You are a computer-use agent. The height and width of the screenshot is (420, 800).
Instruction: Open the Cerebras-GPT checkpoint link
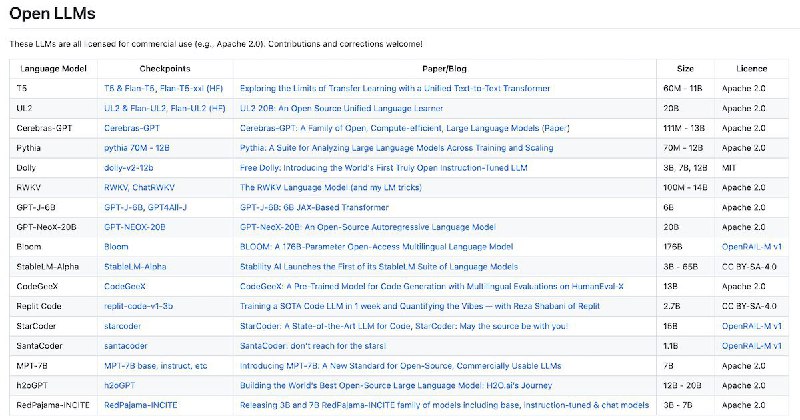pos(132,128)
